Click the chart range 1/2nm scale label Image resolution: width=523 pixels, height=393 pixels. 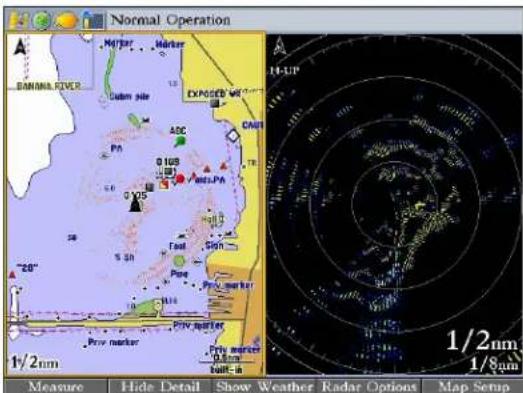(x=34, y=362)
